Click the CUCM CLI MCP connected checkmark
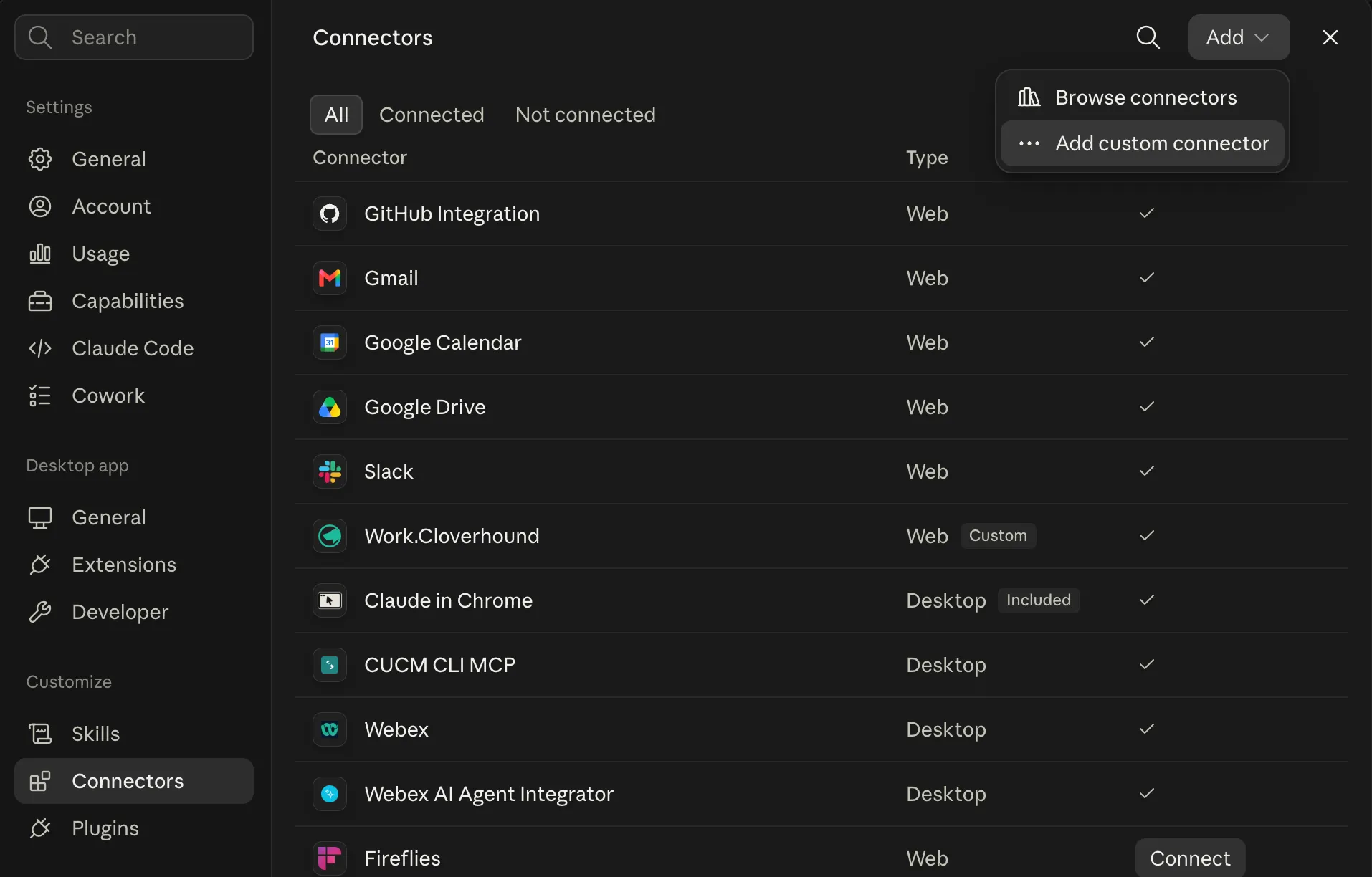The width and height of the screenshot is (1372, 877). (1147, 664)
